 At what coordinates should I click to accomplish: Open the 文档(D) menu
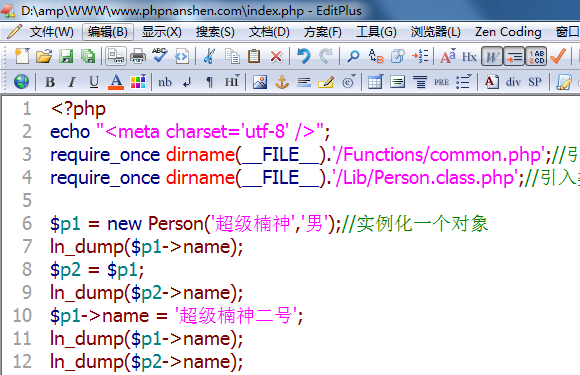pyautogui.click(x=269, y=32)
